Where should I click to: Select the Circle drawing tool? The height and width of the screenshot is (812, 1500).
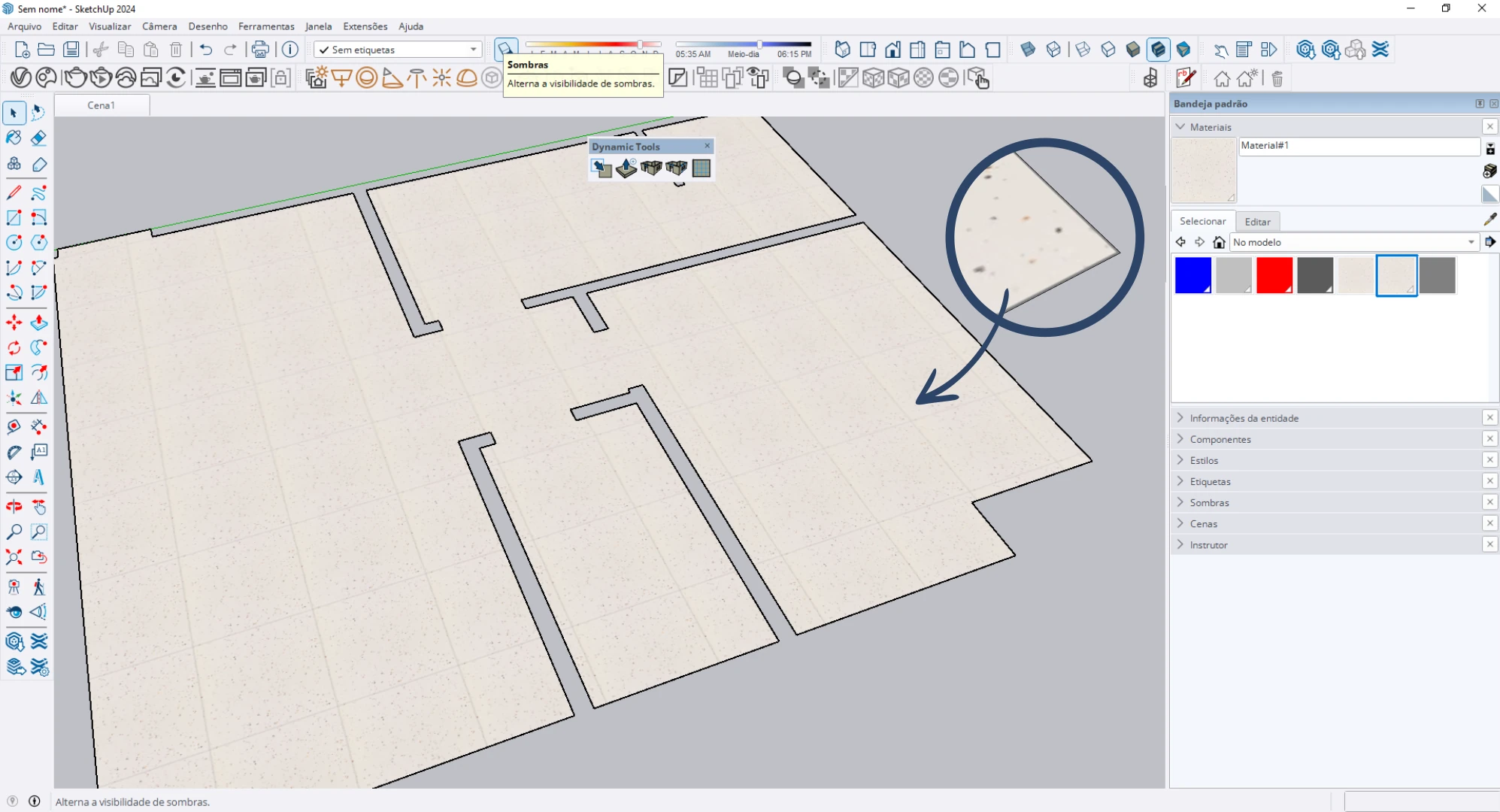click(14, 242)
